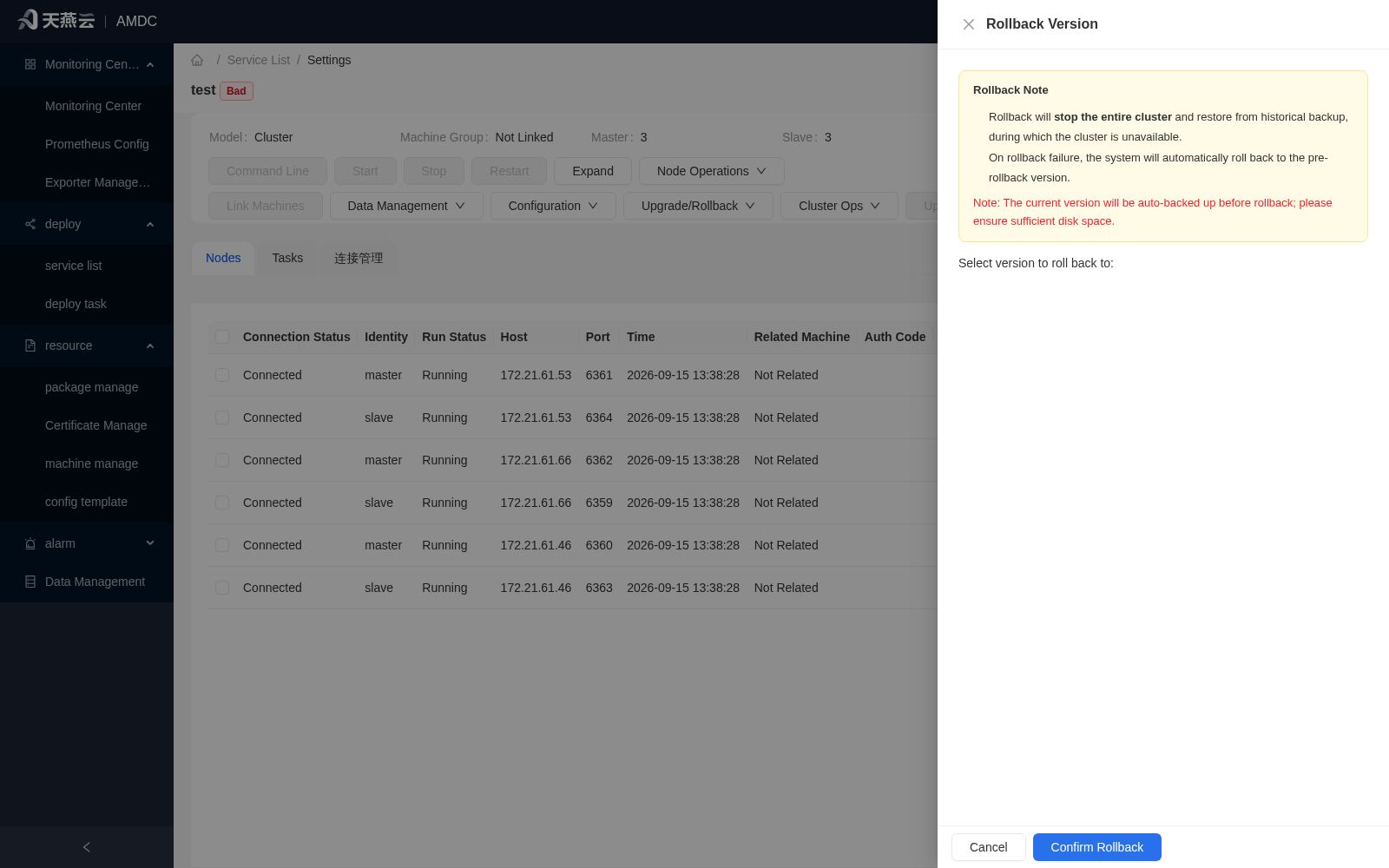Check the row with port 6364

pos(222,418)
